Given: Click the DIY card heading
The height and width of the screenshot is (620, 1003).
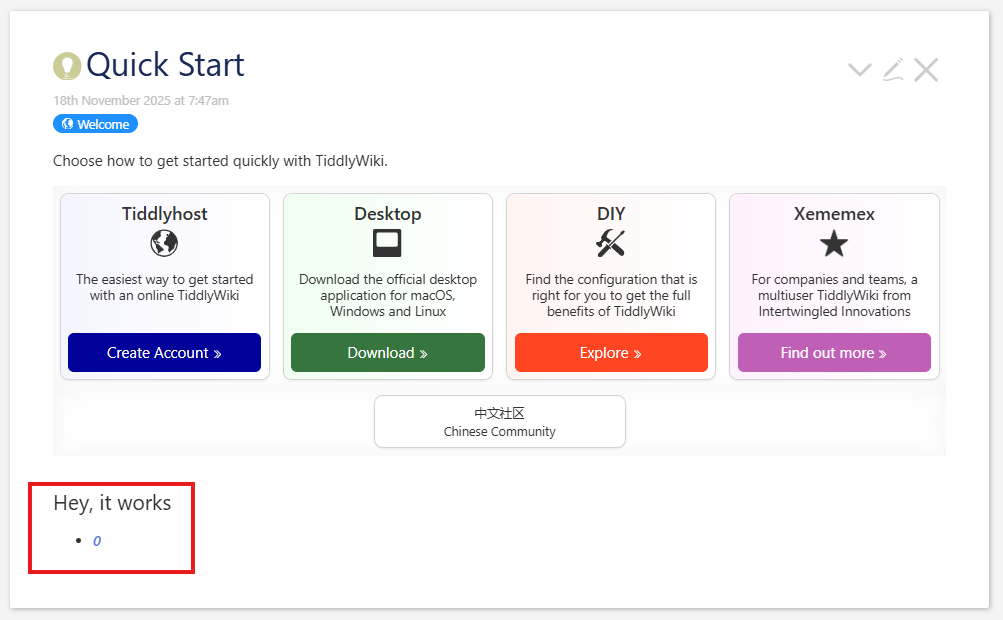Looking at the screenshot, I should coord(610,214).
